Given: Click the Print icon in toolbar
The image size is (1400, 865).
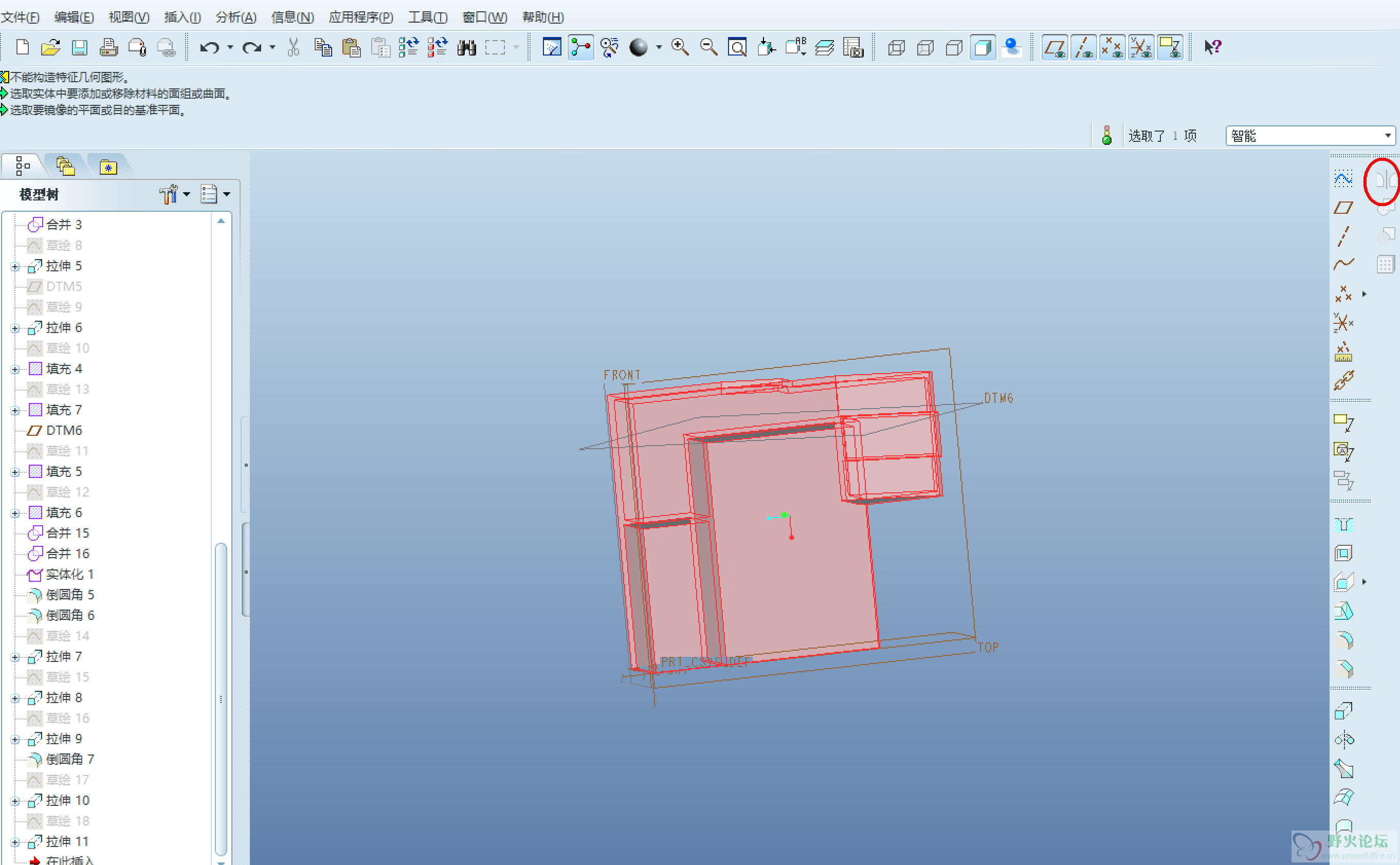Looking at the screenshot, I should pos(108,47).
